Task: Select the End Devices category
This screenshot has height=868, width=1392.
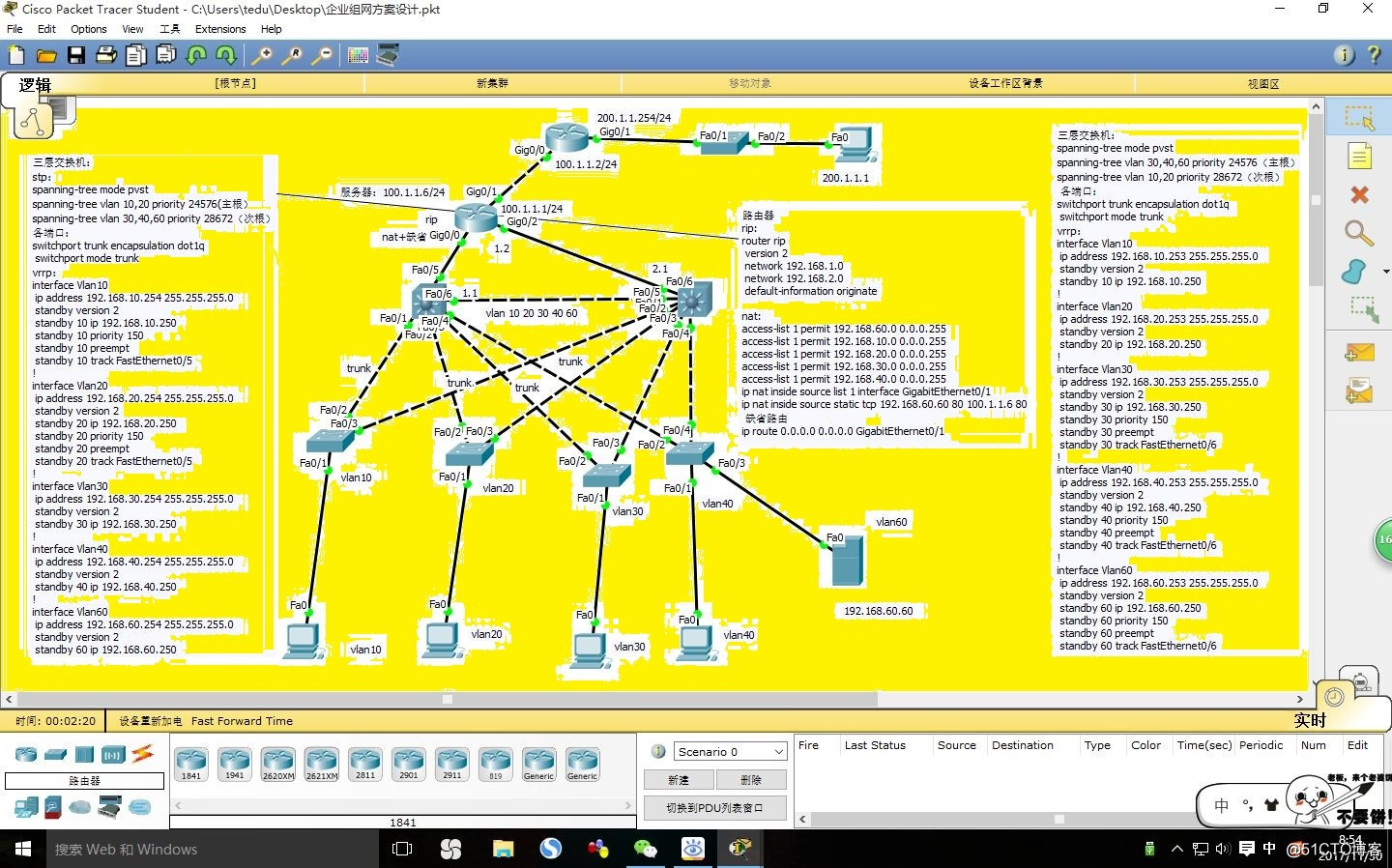Action: tap(26, 806)
